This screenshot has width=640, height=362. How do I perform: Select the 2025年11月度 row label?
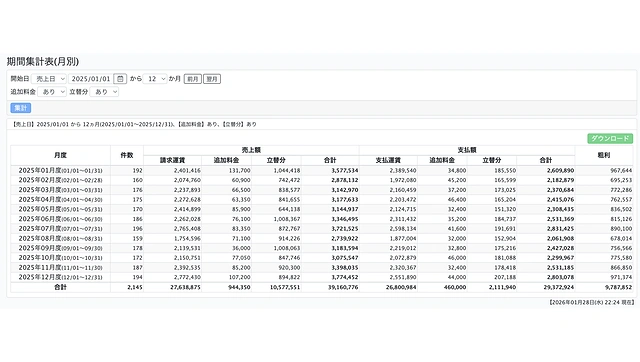(60, 267)
